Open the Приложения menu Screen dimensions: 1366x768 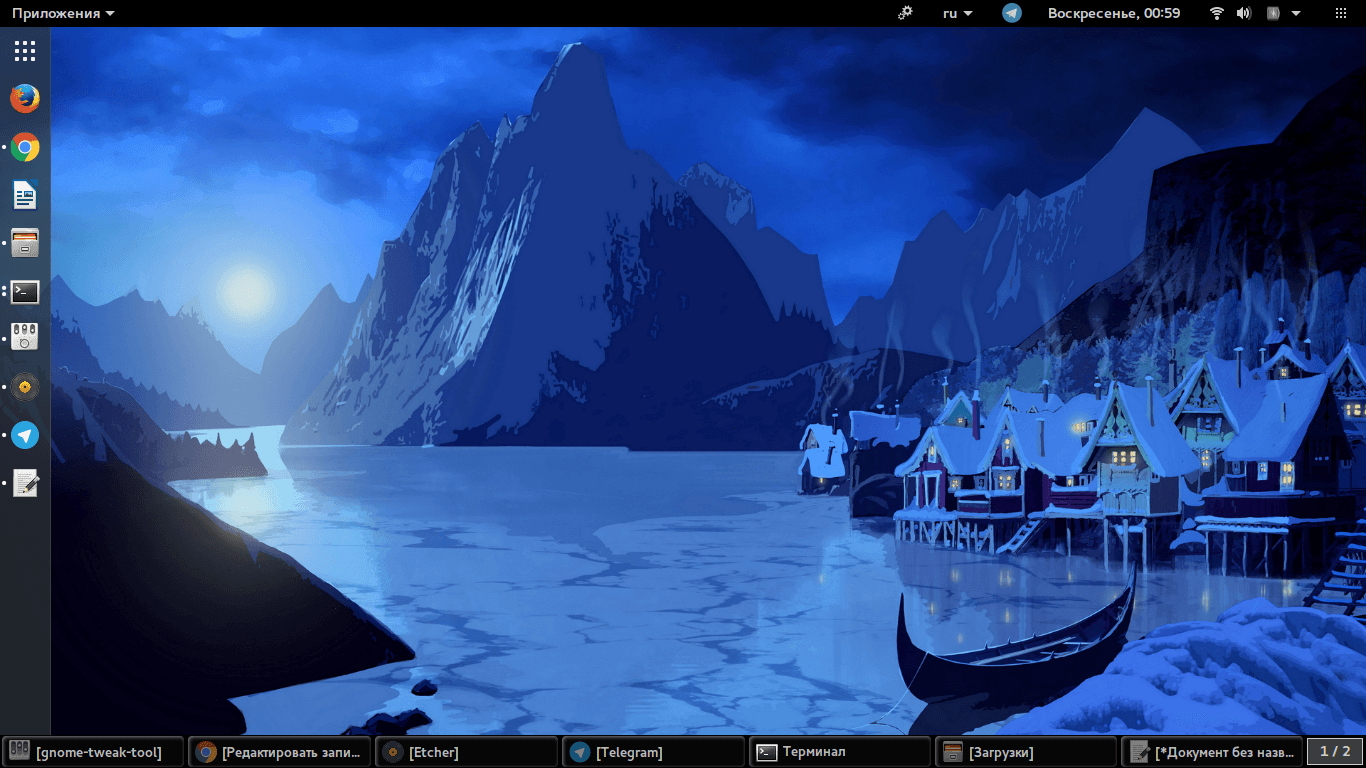point(63,13)
